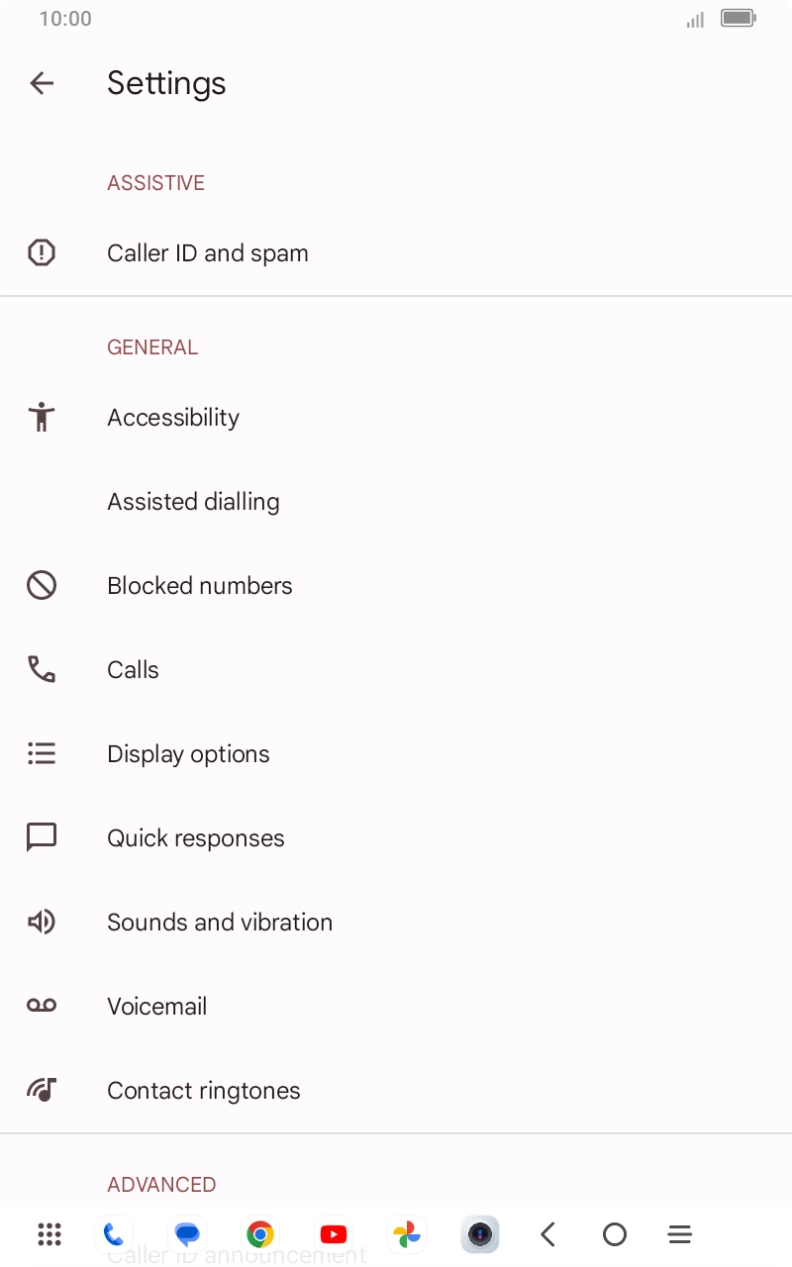The height and width of the screenshot is (1267, 792).
Task: Tap the Calls handset icon
Action: [41, 669]
